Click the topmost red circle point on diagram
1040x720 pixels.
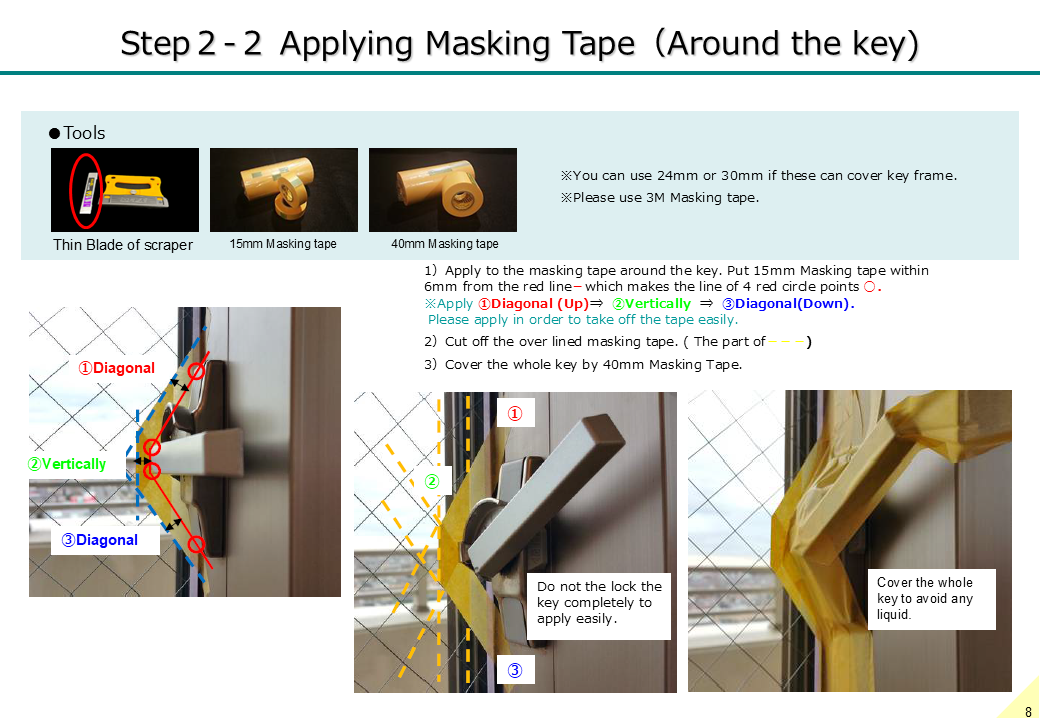pos(196,371)
